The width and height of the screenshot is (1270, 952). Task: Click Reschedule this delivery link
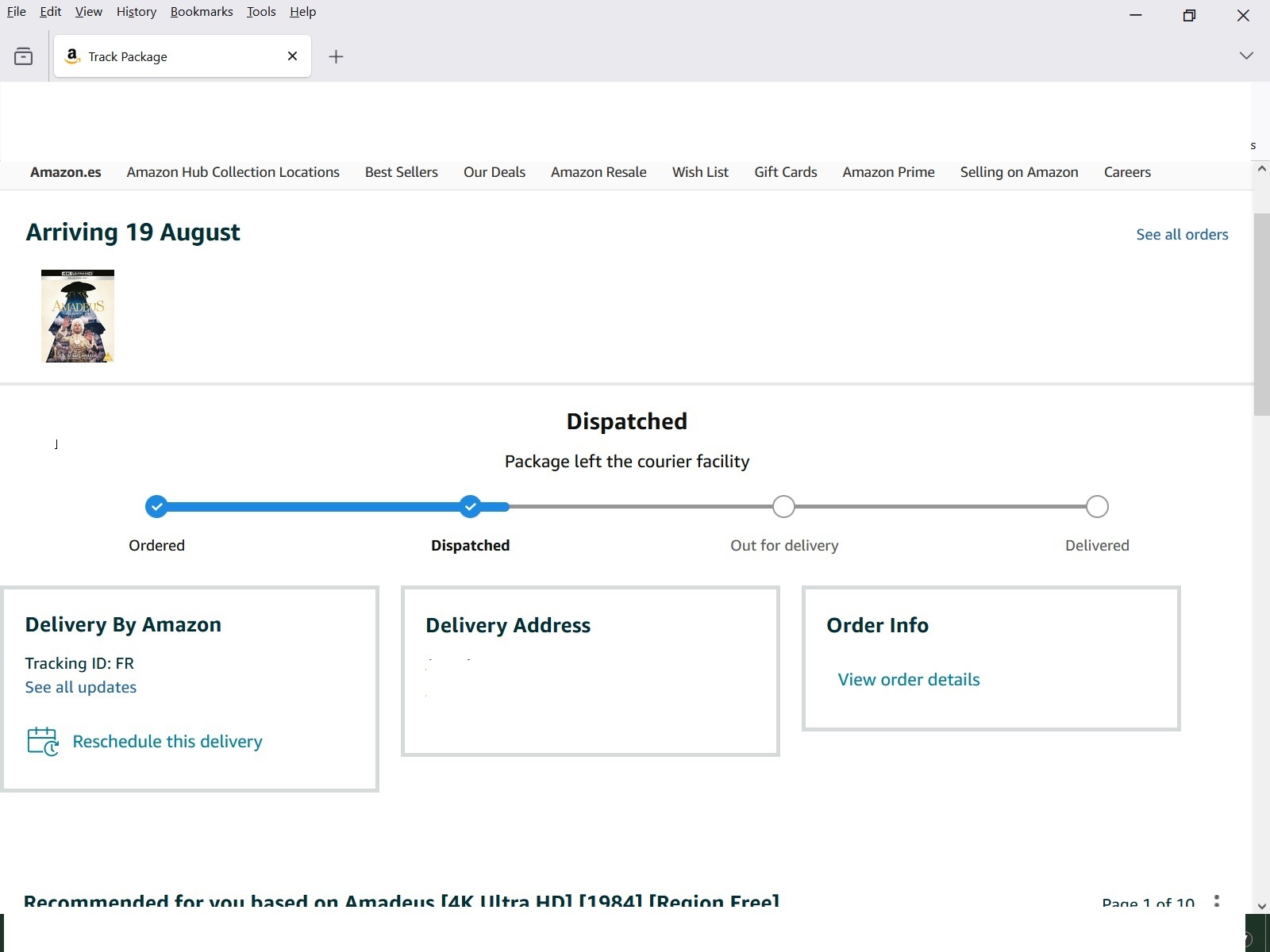pos(167,741)
